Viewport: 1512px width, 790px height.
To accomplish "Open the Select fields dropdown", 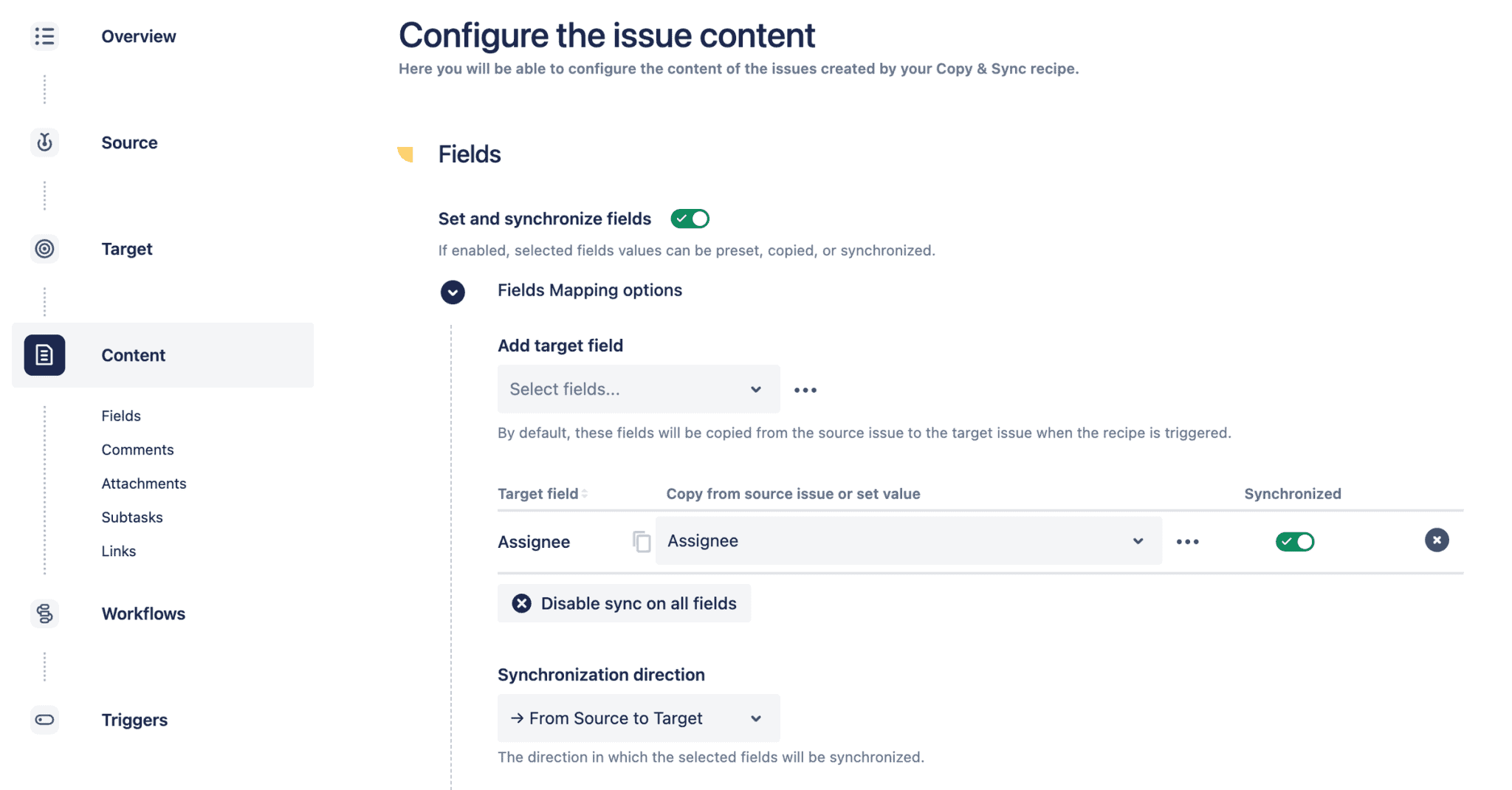I will coord(638,389).
